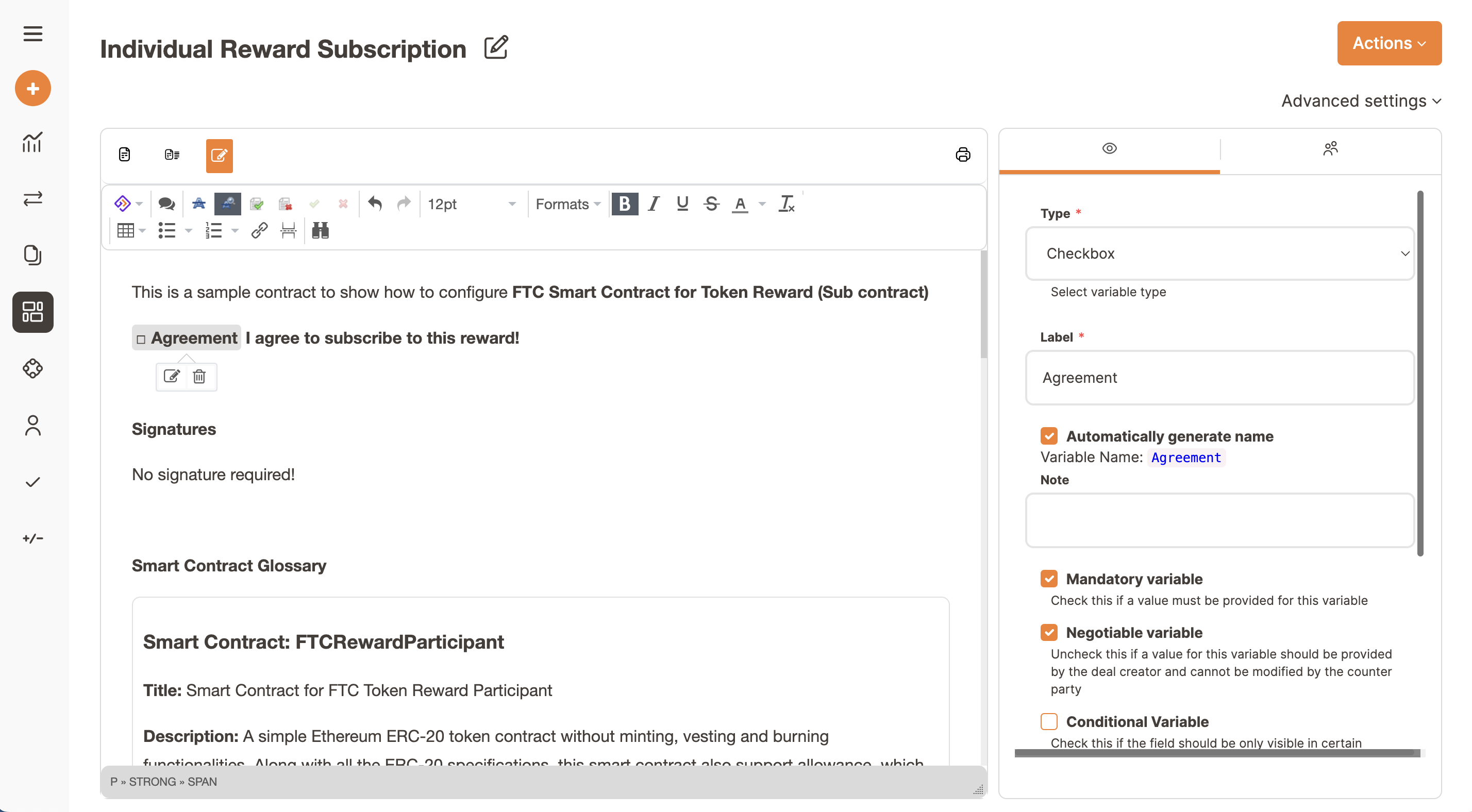The image size is (1472, 812).
Task: Toggle the show changes magnifier icon
Action: (227, 204)
